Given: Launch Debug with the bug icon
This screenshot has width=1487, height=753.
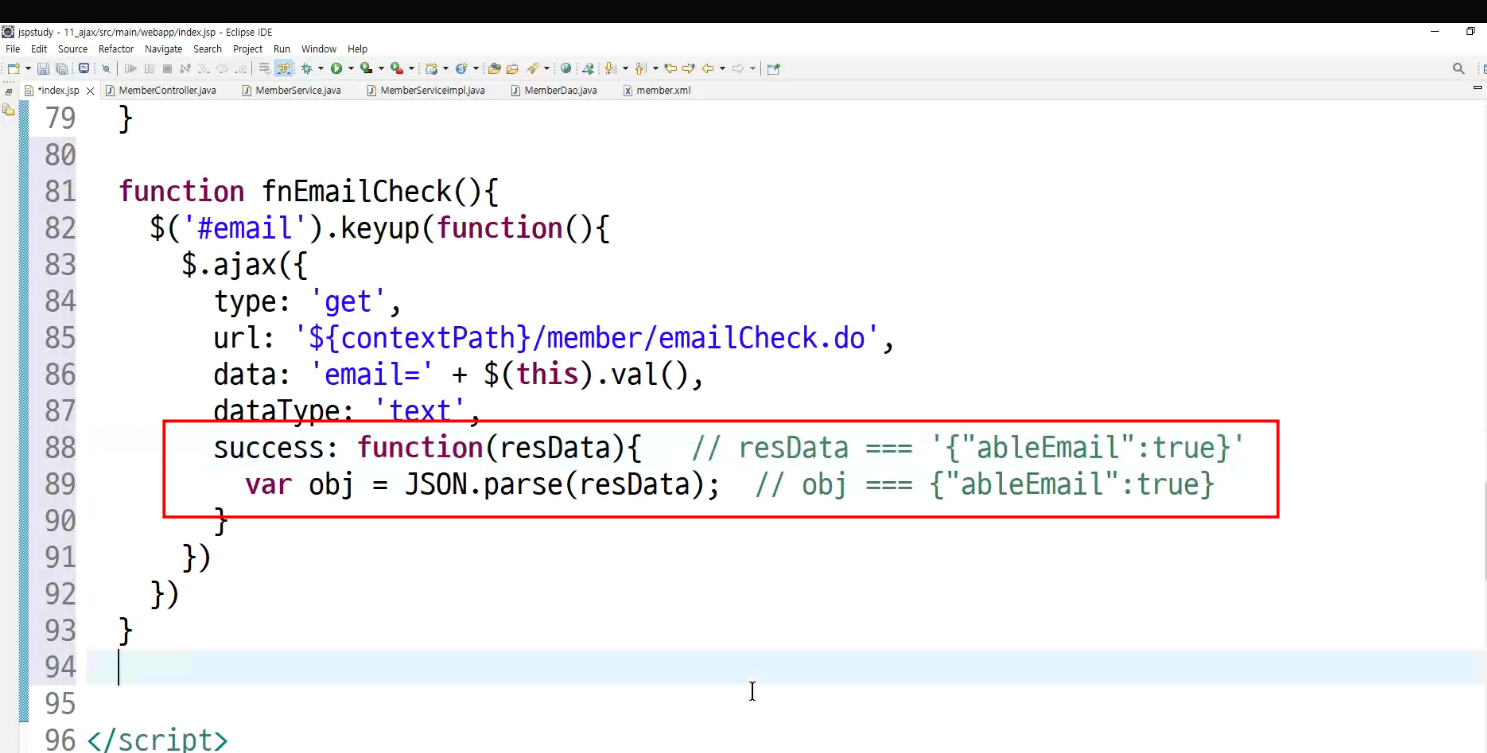Looking at the screenshot, I should 306,69.
